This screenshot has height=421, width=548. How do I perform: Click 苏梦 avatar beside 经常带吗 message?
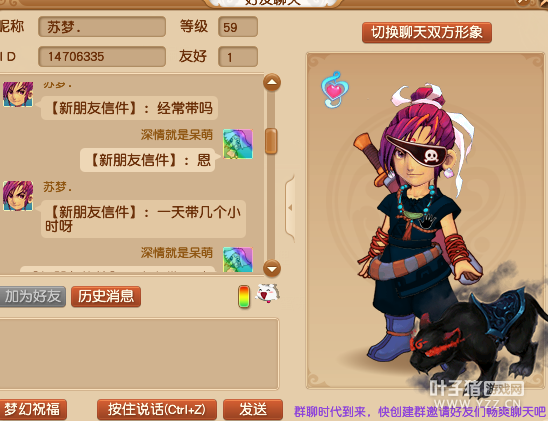18,94
